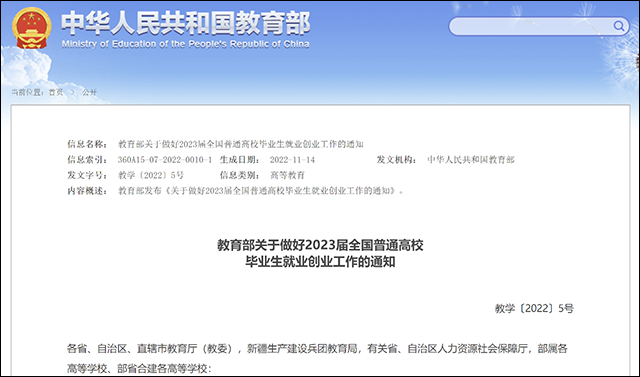640x377 pixels.
Task: Open the 公开 breadcrumb link
Action: click(89, 92)
